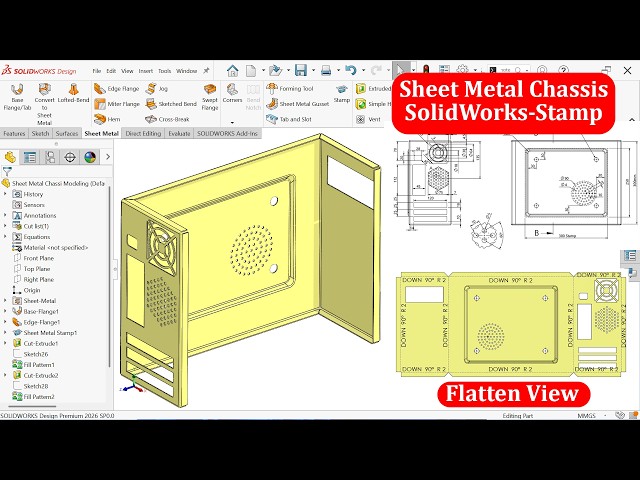Open the View menu
This screenshot has height=480, width=640.
(127, 71)
